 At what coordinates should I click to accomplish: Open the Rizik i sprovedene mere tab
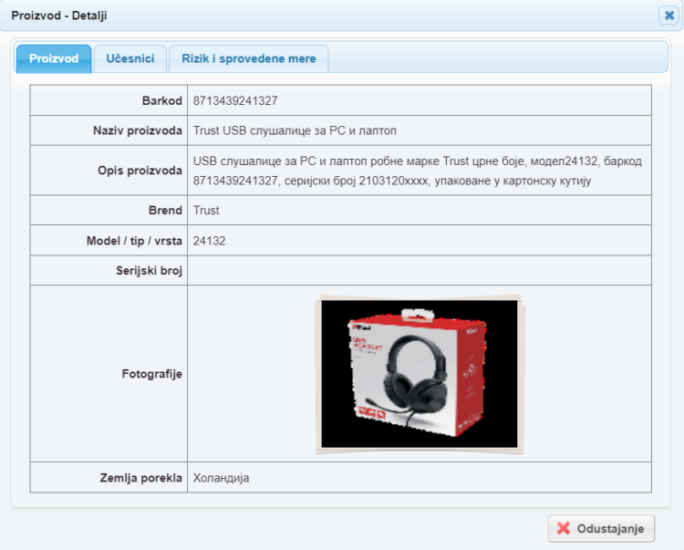click(x=249, y=58)
